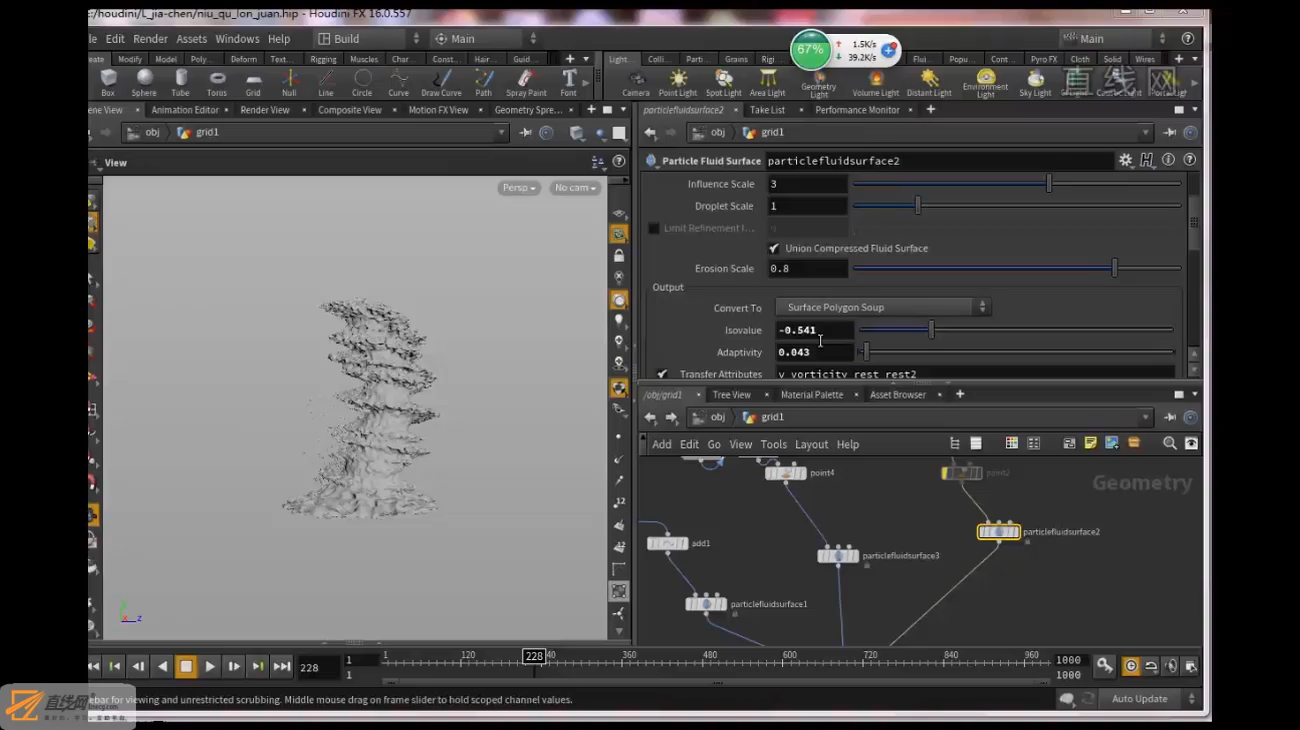Toggle audio playback speaker button
The height and width of the screenshot is (730, 1300).
pyautogui.click(x=1171, y=666)
